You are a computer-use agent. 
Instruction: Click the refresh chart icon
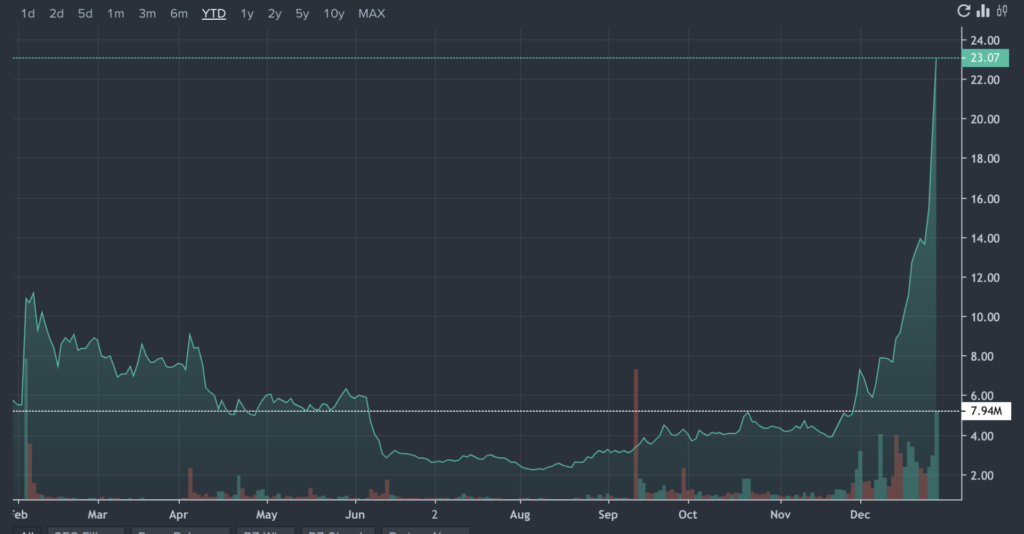pos(964,11)
